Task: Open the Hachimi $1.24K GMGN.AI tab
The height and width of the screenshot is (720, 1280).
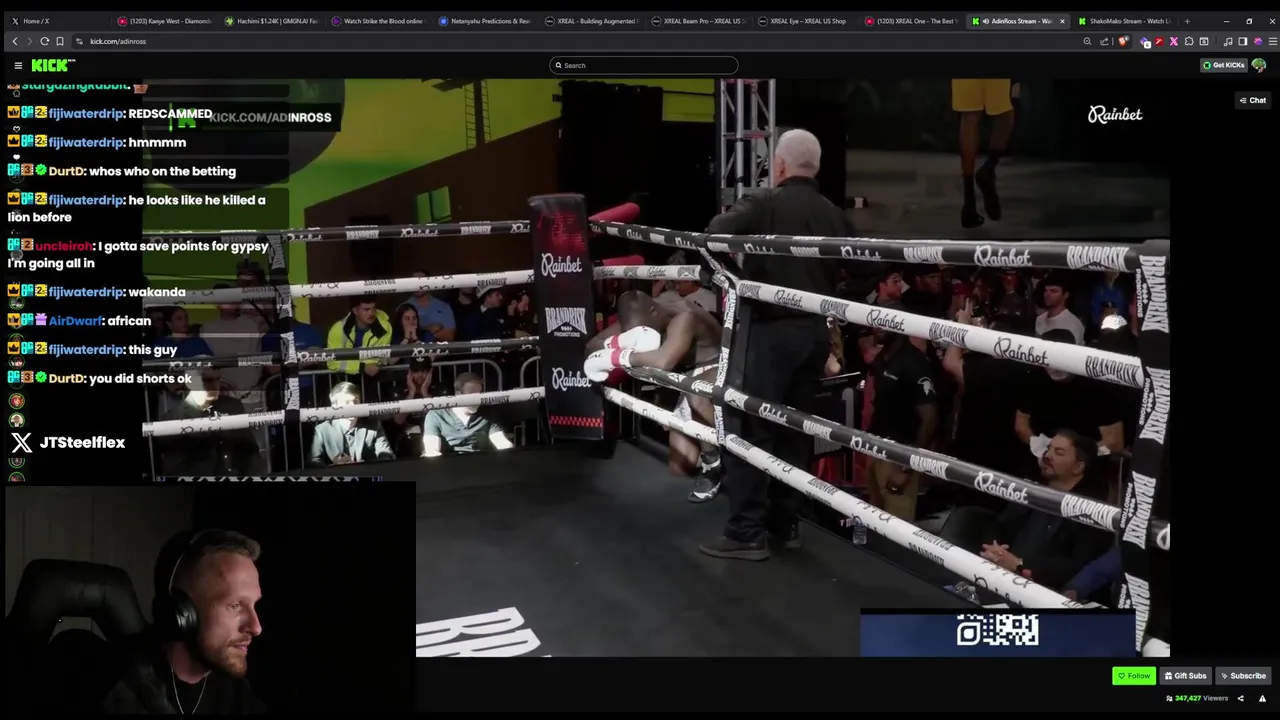Action: (x=271, y=21)
